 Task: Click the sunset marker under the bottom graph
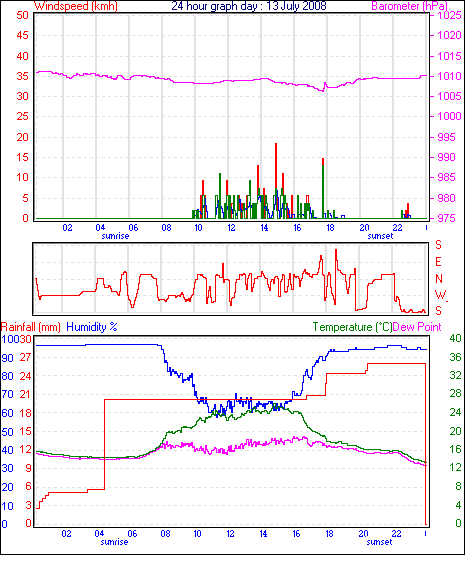pos(379,542)
